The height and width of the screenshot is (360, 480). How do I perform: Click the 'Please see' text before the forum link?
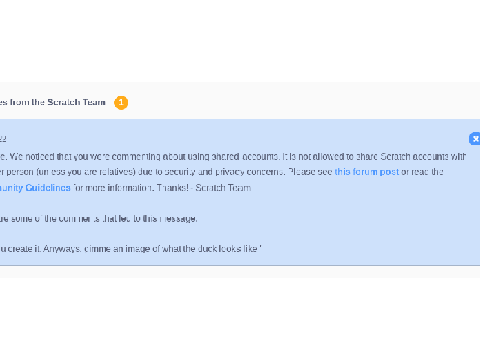[310, 172]
